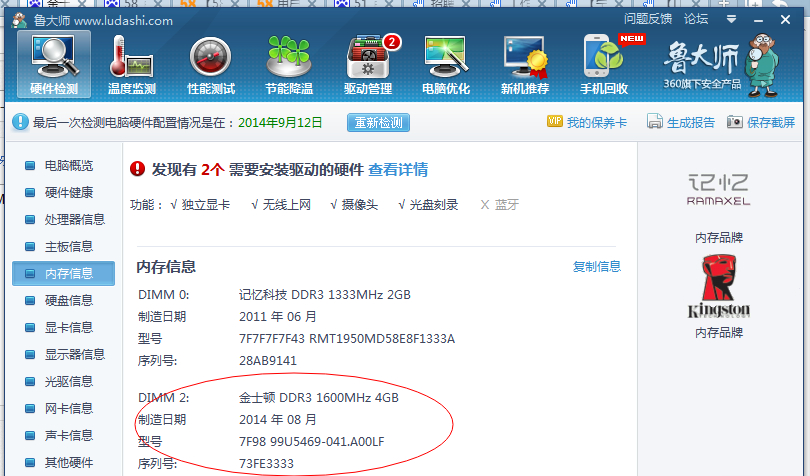Open 查看详情 driver details link

398,170
